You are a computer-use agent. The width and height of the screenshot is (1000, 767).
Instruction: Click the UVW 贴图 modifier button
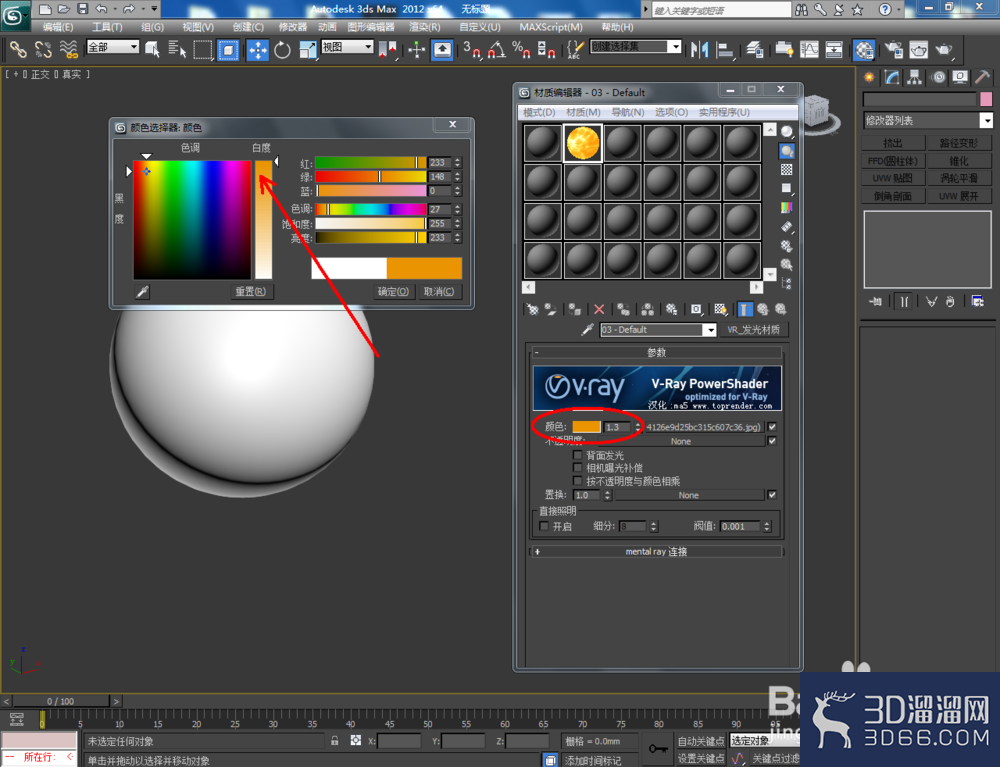coord(893,178)
